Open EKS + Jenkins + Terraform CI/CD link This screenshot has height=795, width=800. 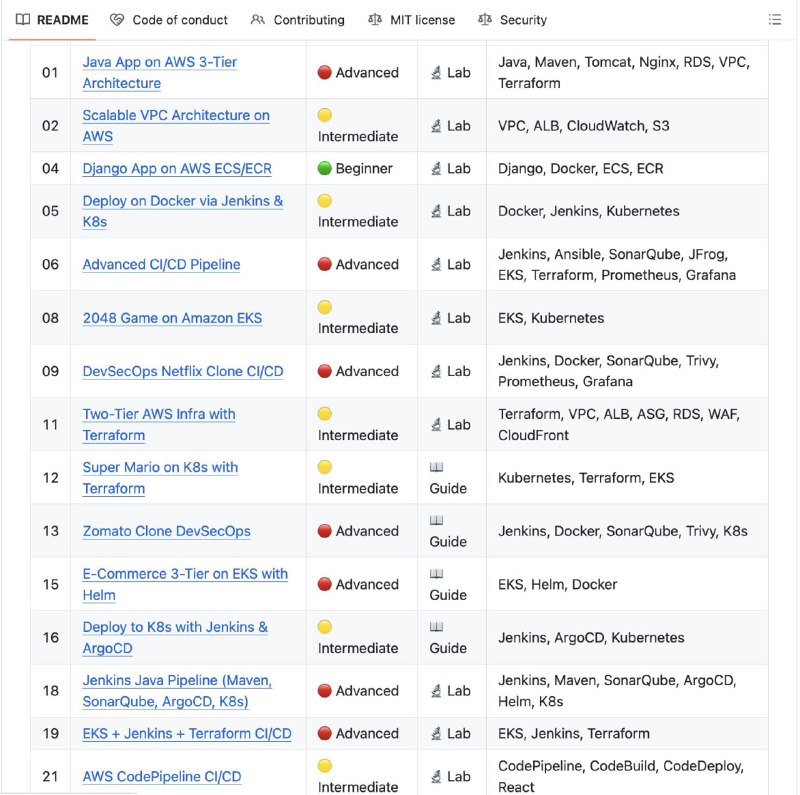point(187,733)
